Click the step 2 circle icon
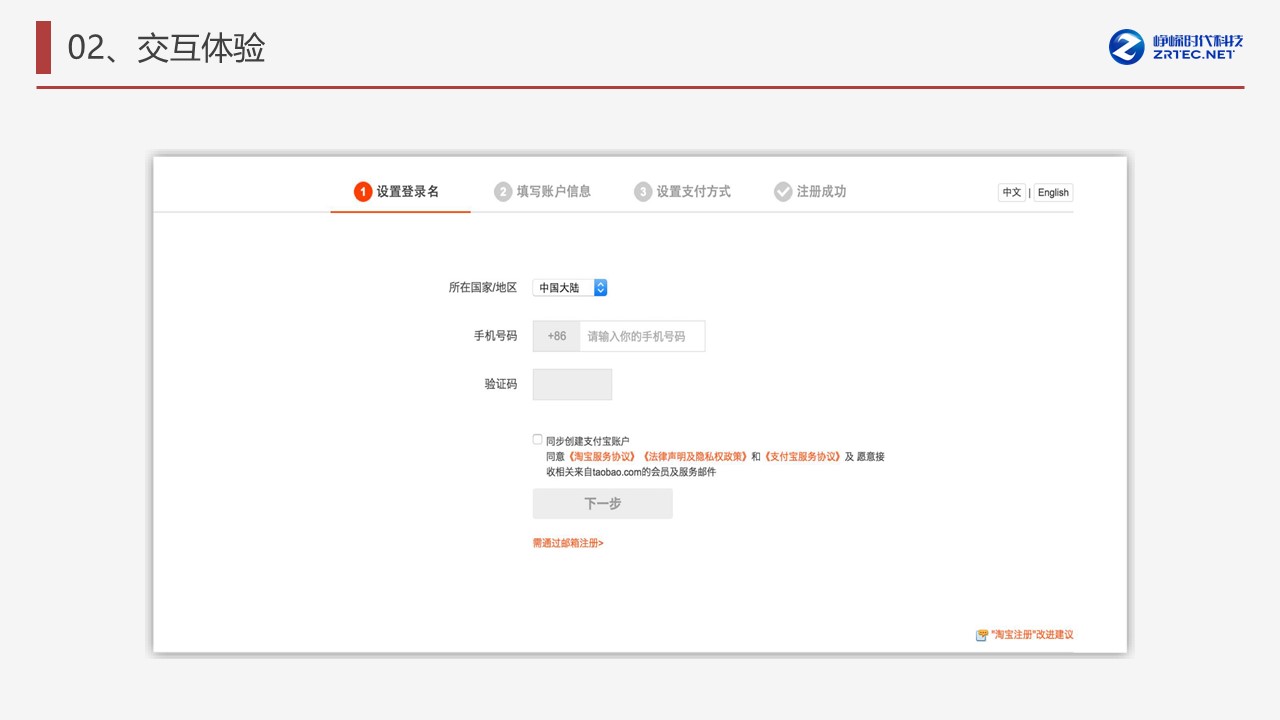The width and height of the screenshot is (1280, 720). [503, 192]
